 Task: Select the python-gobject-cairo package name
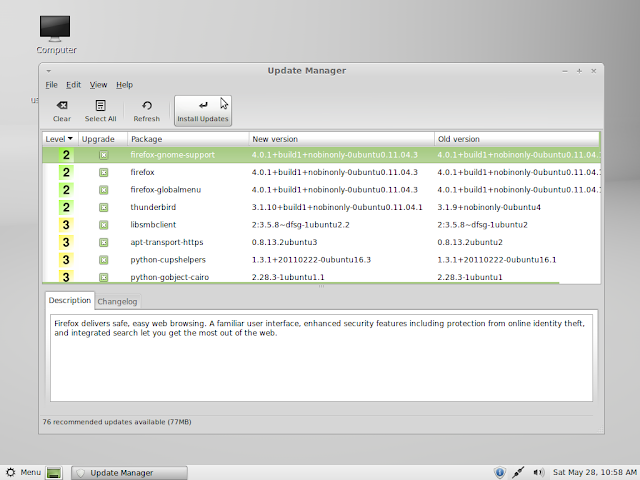(169, 278)
